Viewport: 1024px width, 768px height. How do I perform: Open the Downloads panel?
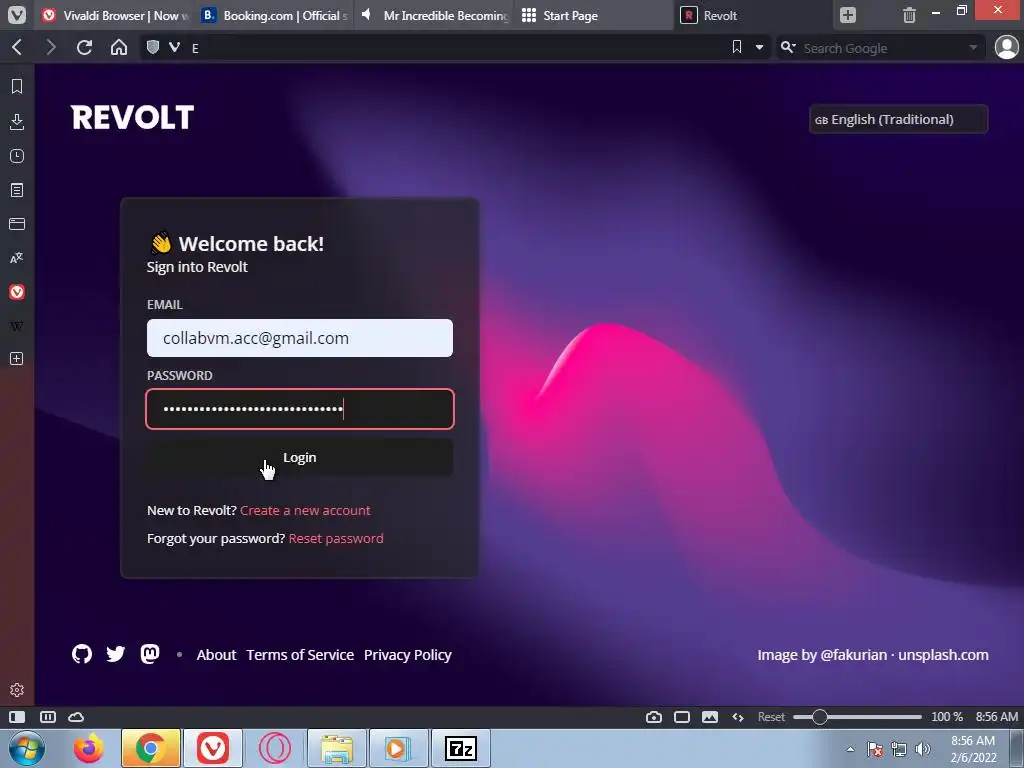pos(17,121)
